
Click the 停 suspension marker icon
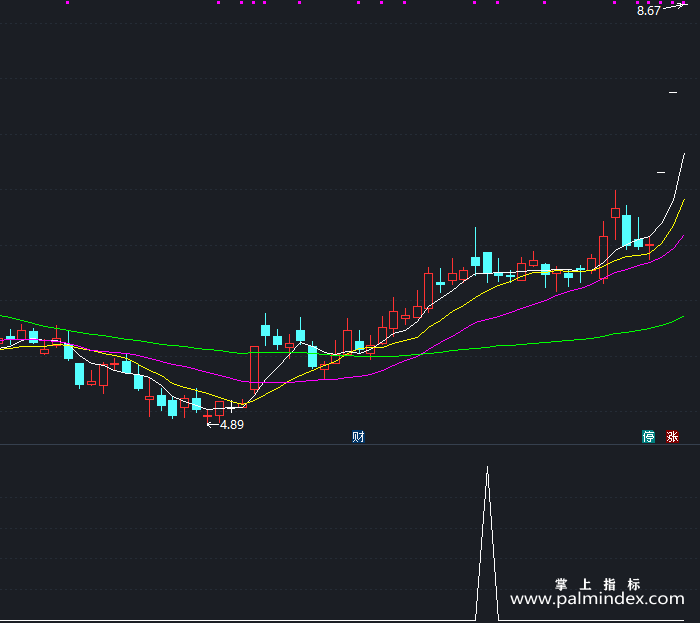[x=648, y=436]
